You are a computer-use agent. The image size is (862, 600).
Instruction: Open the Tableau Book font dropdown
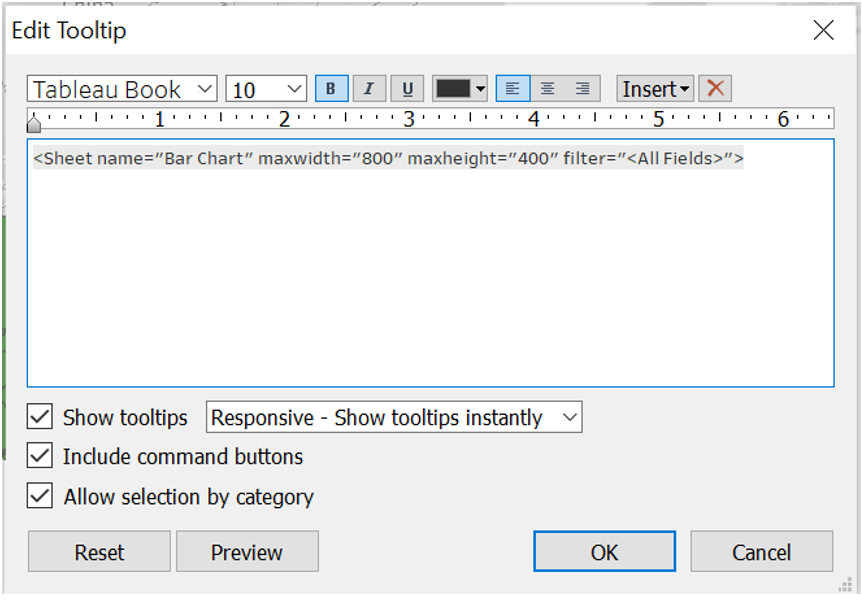tap(121, 89)
